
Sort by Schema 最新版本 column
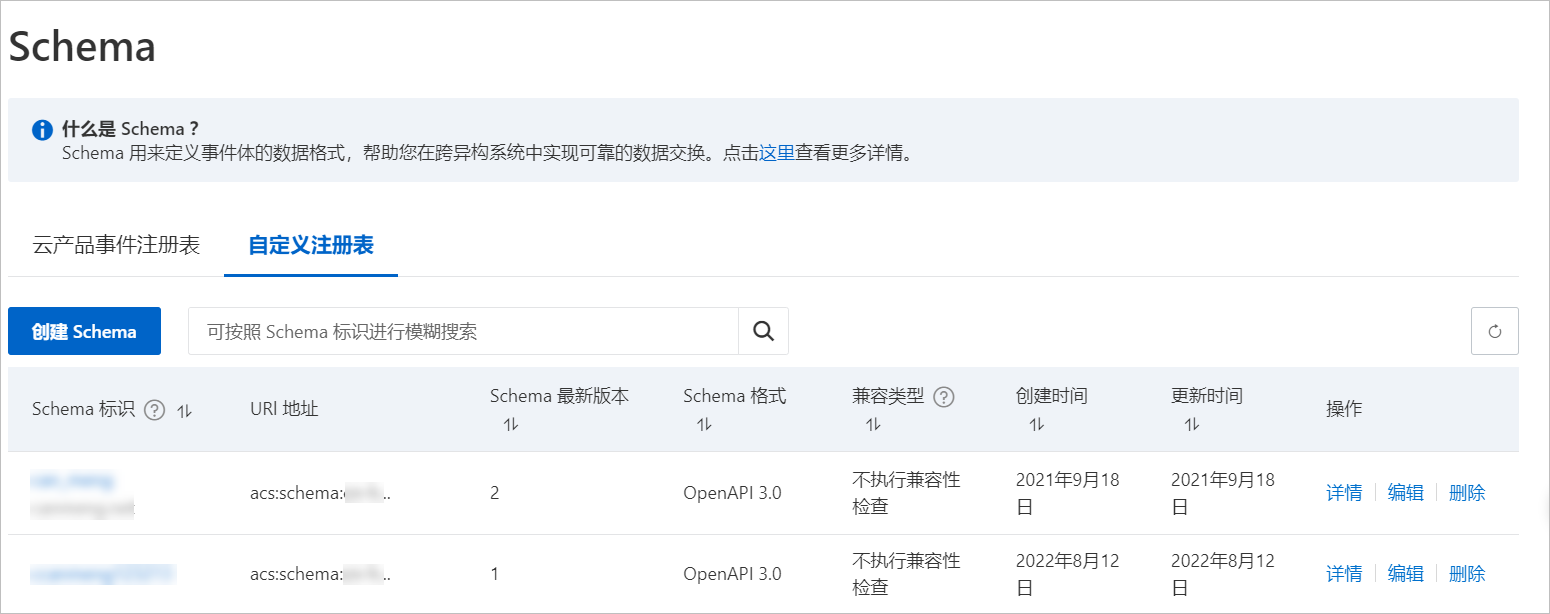(x=511, y=425)
